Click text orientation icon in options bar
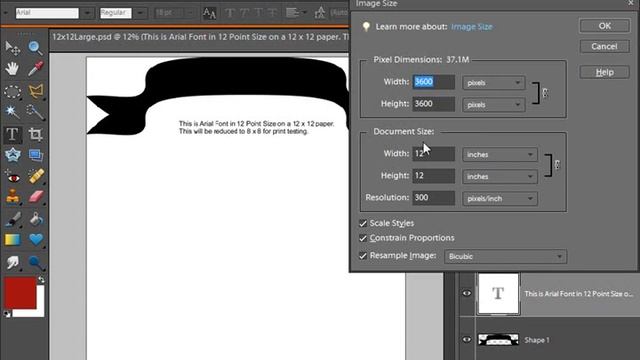This screenshot has width=640, height=360. point(320,13)
